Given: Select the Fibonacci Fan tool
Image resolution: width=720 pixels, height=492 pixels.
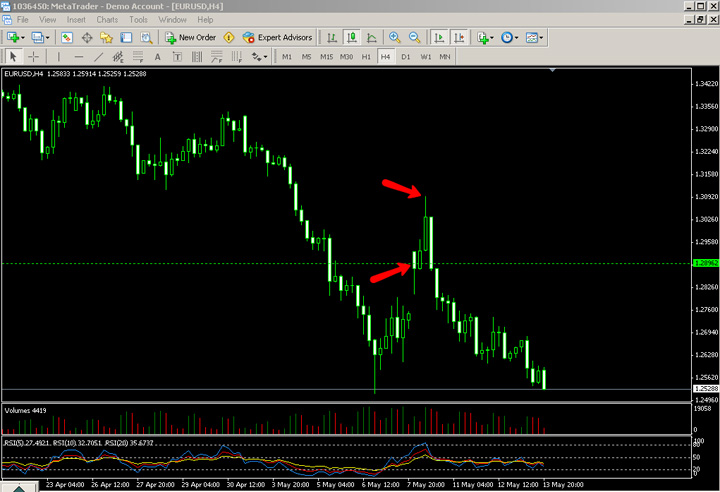Looking at the screenshot, I should (x=217, y=57).
